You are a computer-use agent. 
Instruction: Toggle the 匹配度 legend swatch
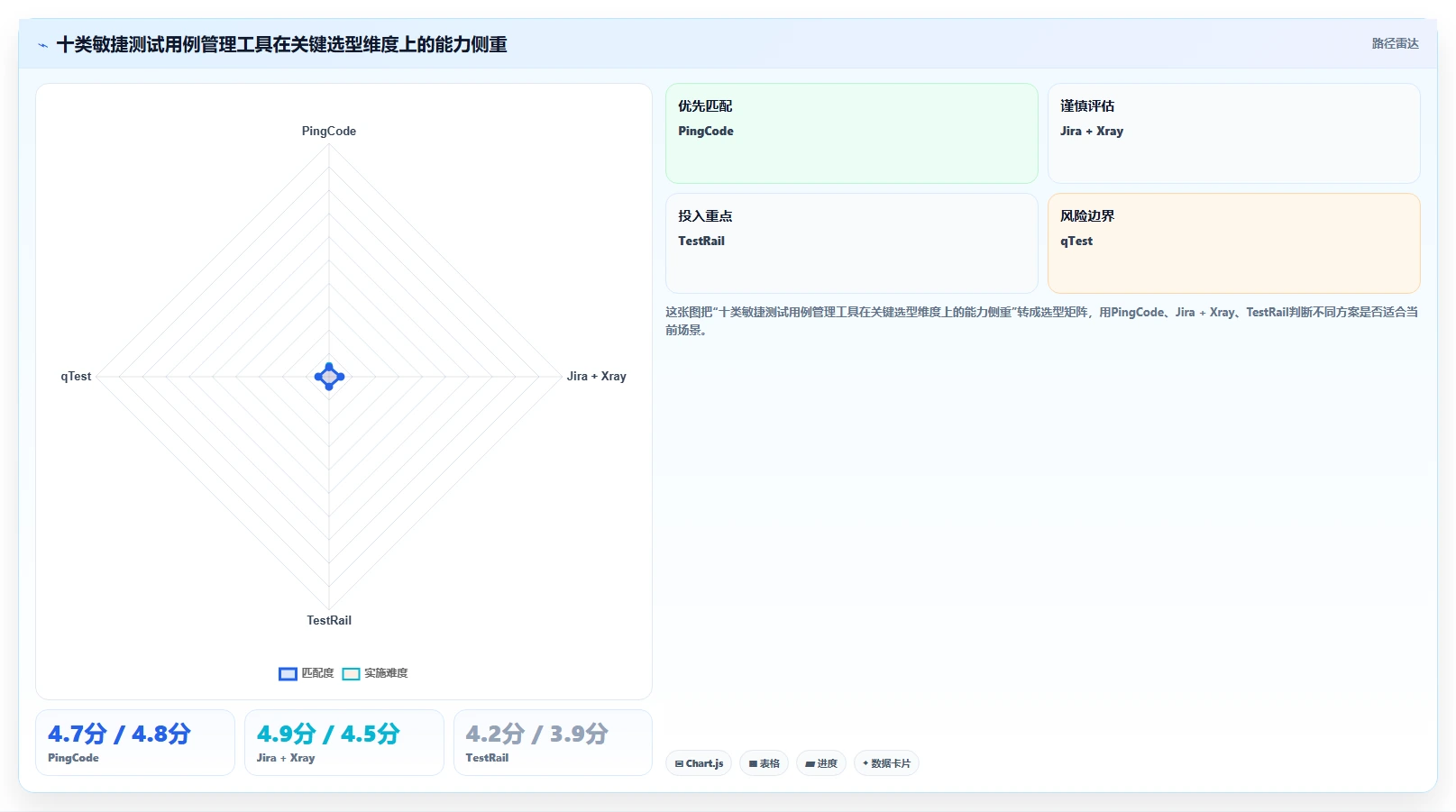[288, 674]
